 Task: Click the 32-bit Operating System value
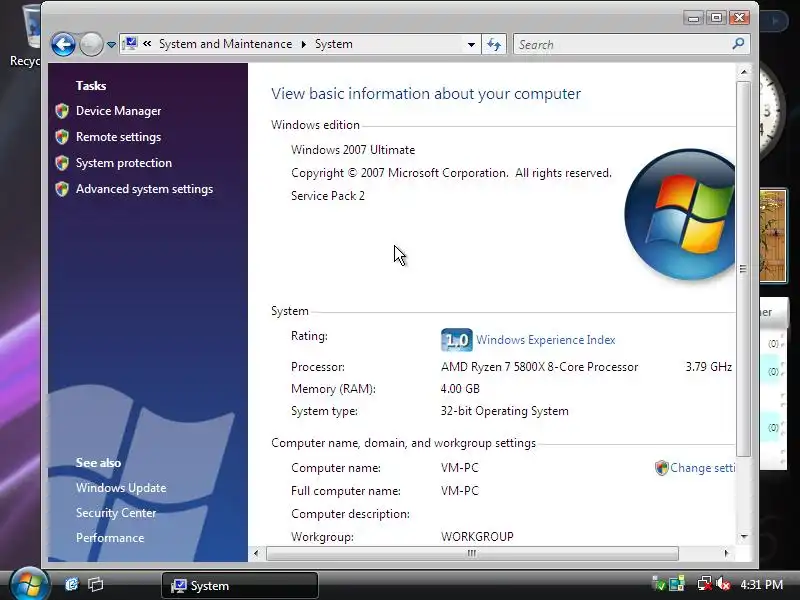[x=505, y=411]
